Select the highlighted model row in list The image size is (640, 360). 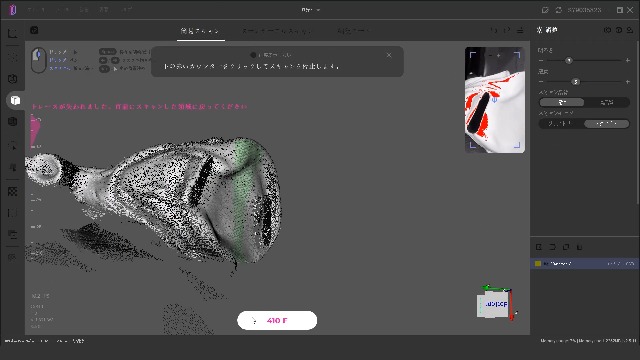pyautogui.click(x=583, y=264)
